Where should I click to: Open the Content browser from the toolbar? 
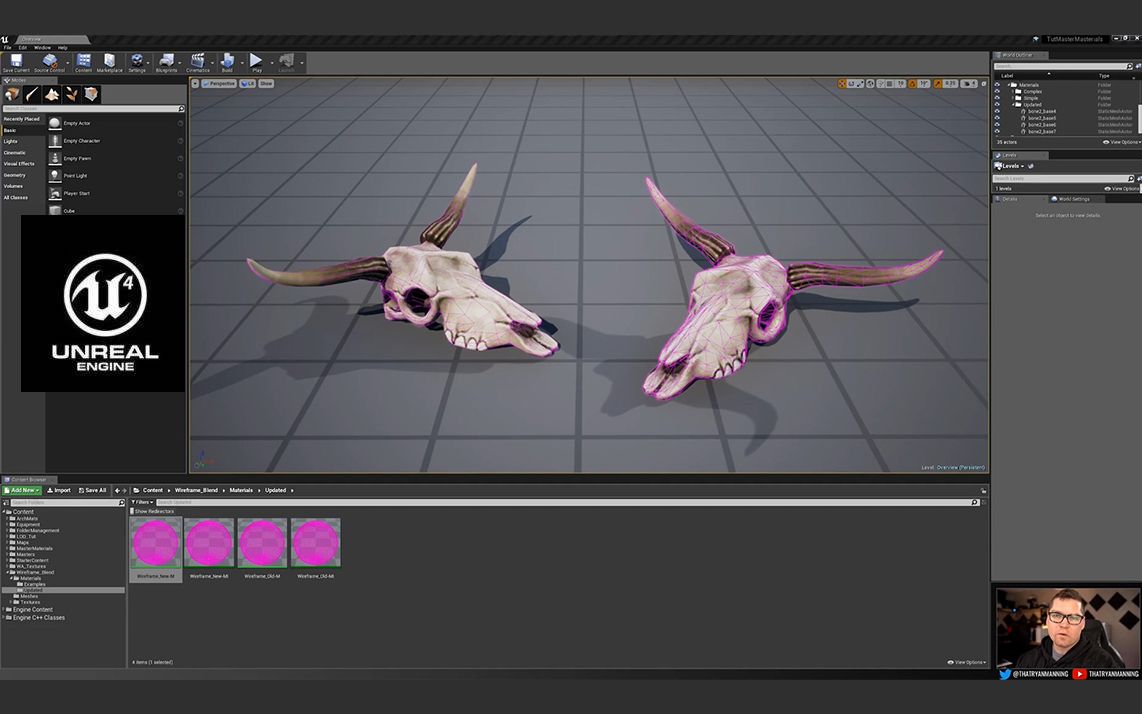[x=83, y=61]
